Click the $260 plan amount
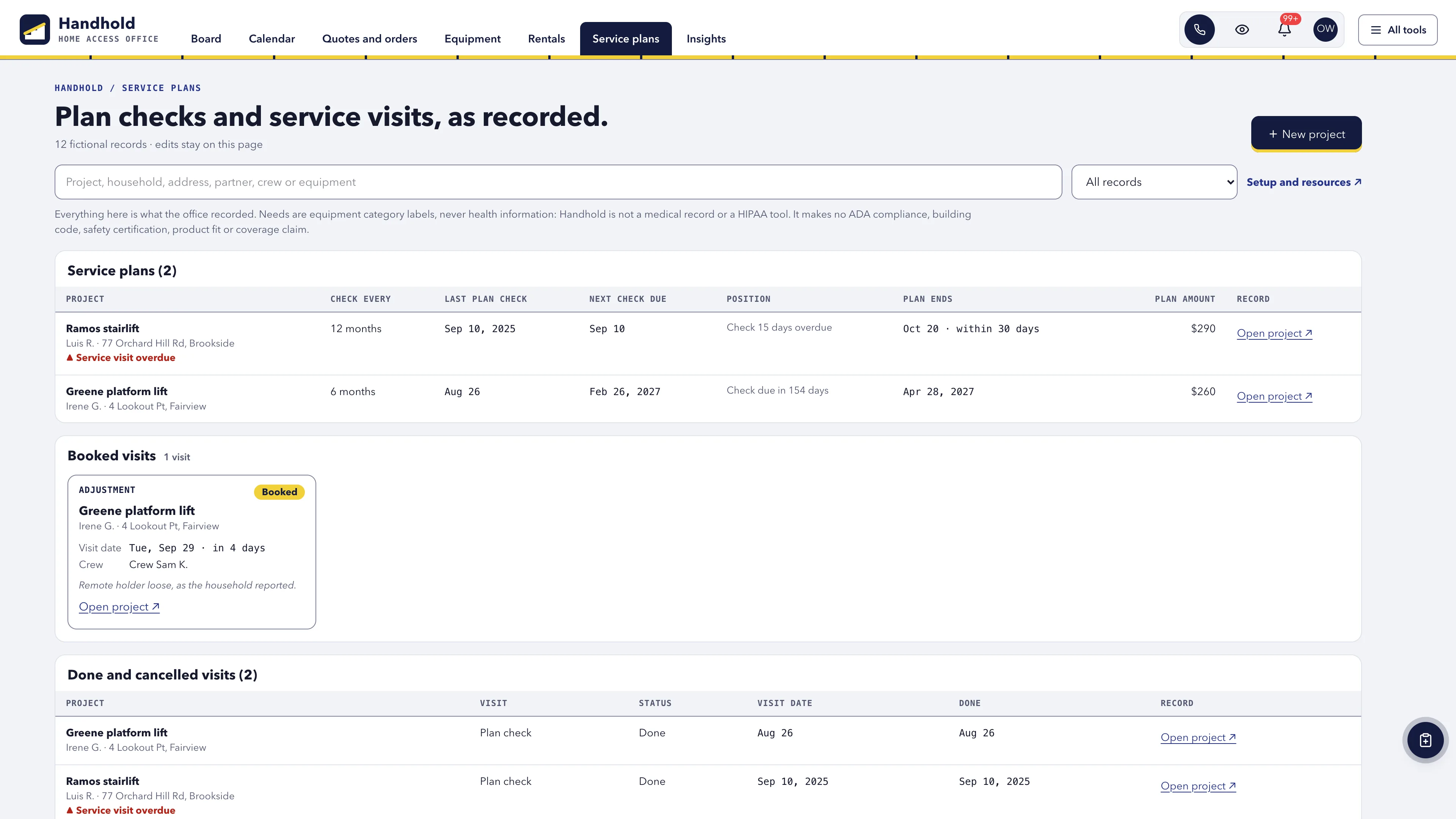Viewport: 1456px width, 819px height. point(1203,391)
